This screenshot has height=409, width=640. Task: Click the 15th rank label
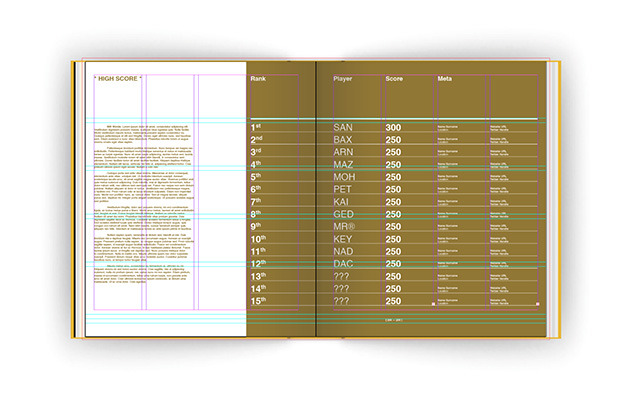pos(258,301)
